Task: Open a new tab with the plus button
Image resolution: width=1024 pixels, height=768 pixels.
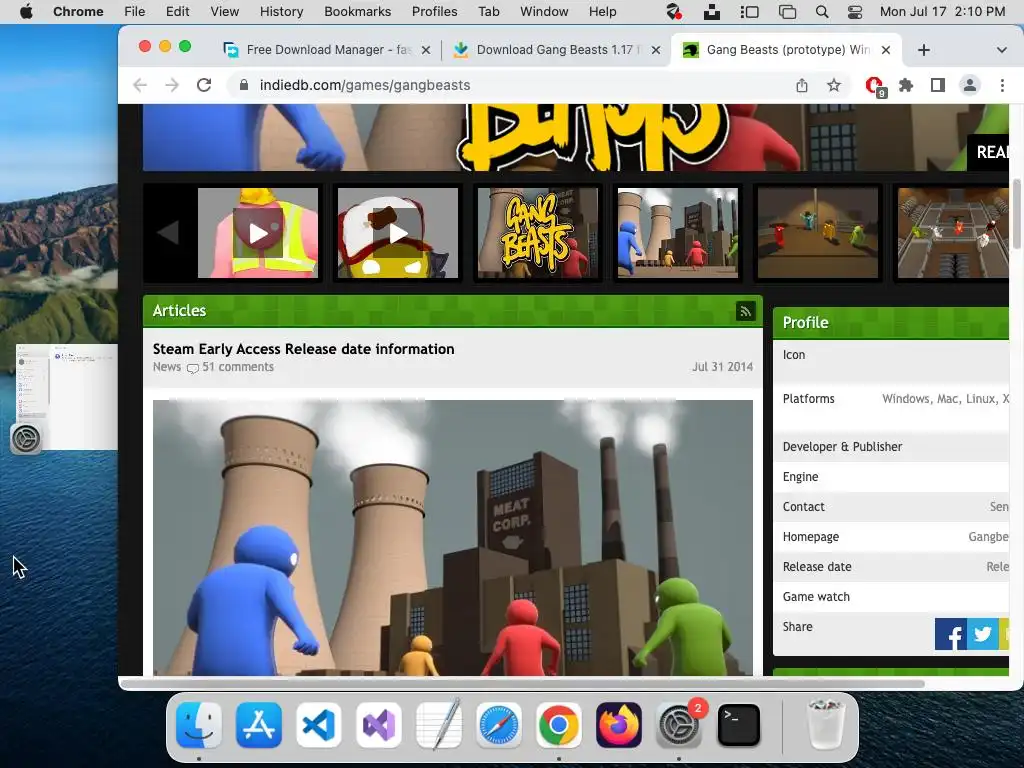Action: click(x=923, y=50)
